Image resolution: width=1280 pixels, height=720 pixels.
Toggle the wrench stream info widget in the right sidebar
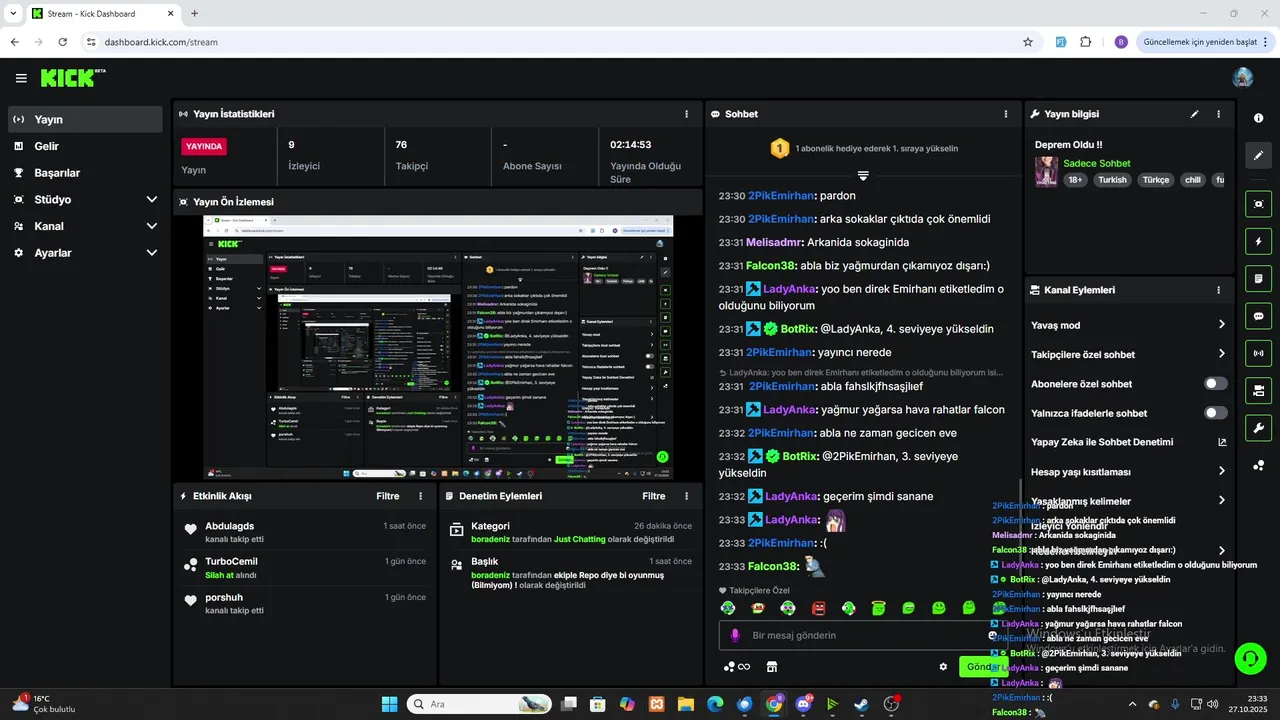click(x=1258, y=428)
